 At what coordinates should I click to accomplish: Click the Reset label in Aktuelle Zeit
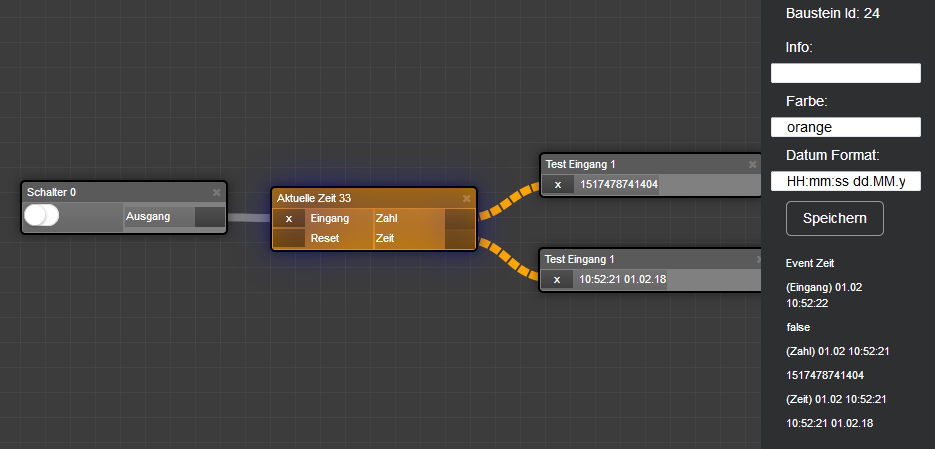(325, 239)
